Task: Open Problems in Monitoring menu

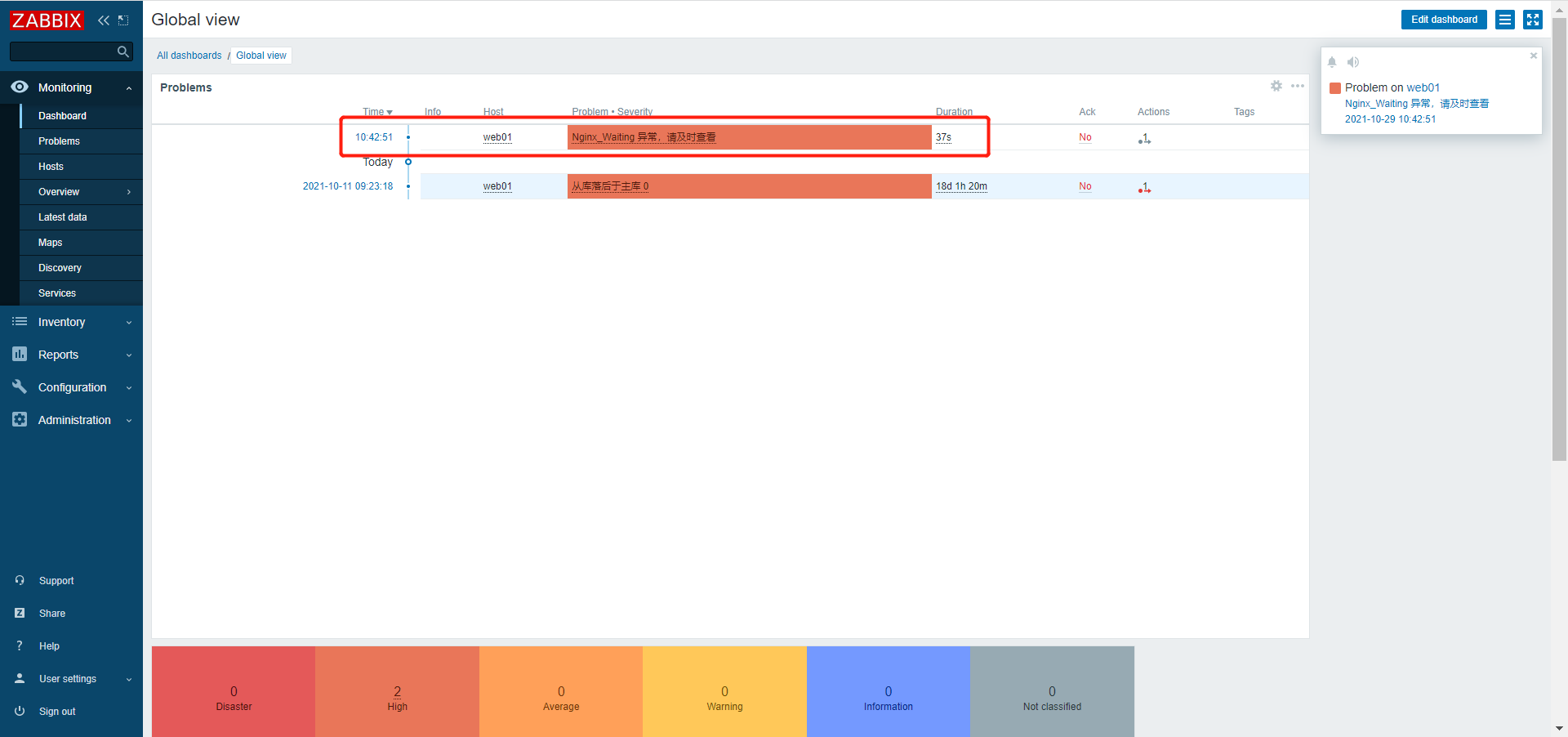Action: tap(59, 141)
